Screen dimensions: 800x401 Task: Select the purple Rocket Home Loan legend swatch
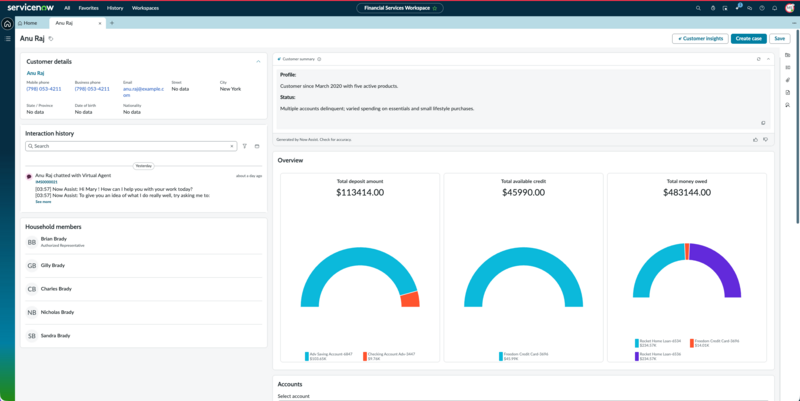click(637, 357)
